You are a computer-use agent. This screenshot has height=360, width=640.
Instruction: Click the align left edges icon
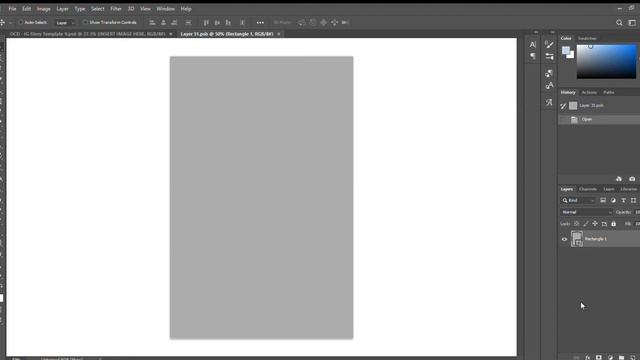[152, 23]
